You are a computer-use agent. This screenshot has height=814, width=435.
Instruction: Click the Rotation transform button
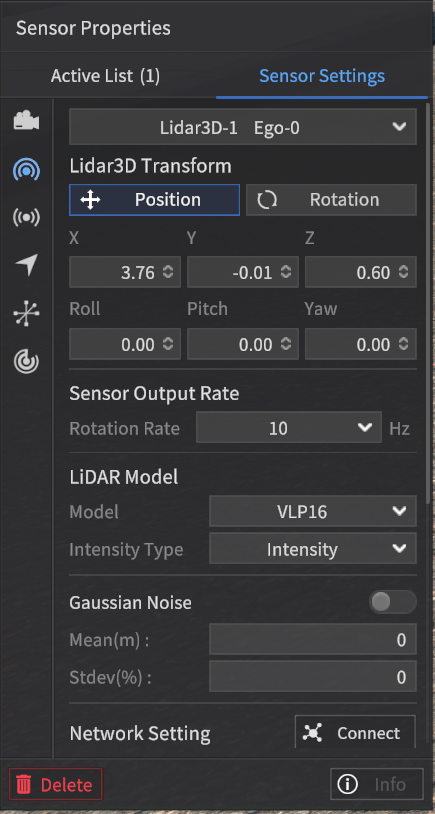[331, 200]
